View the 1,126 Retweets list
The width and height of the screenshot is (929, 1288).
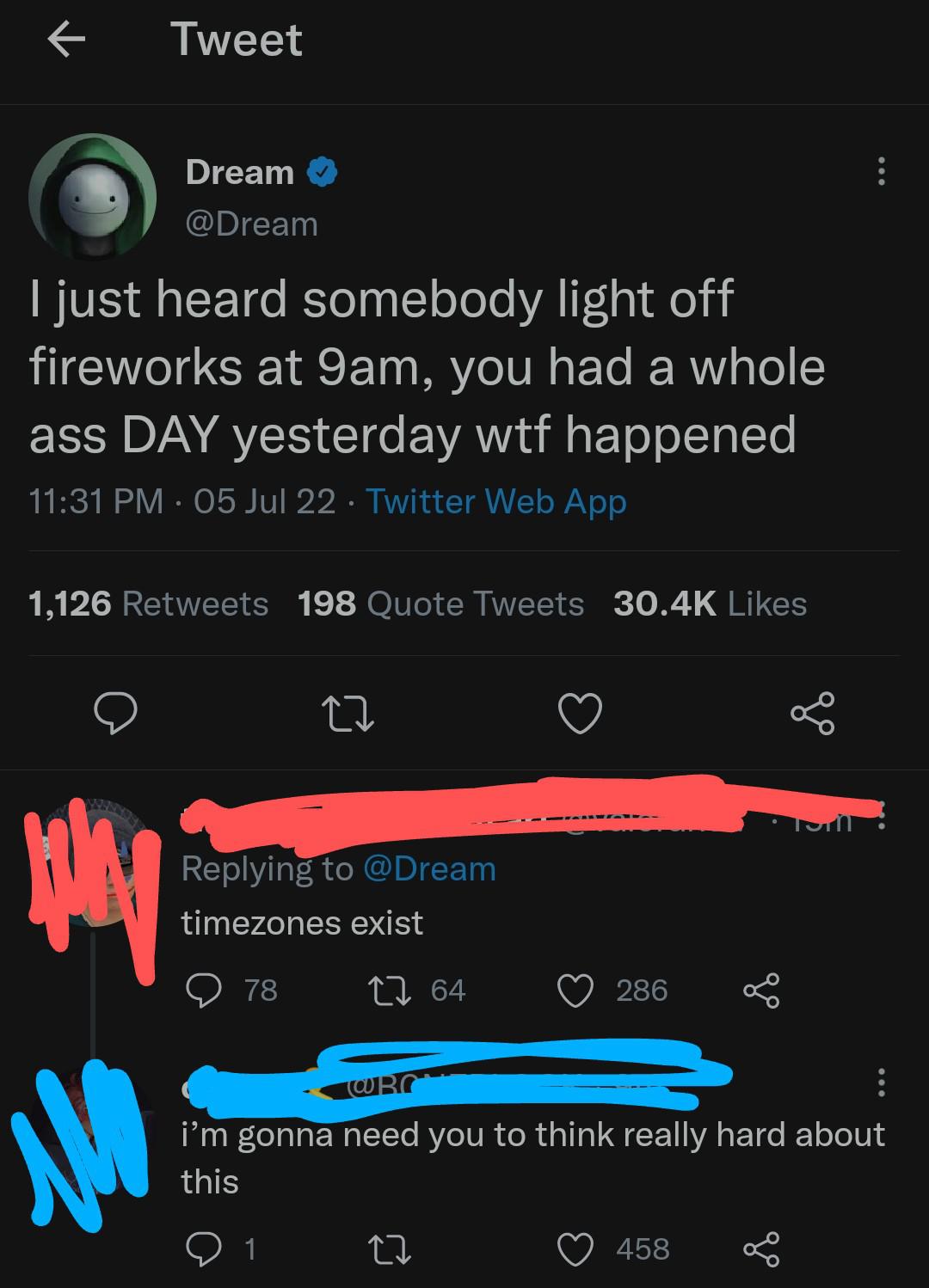[x=148, y=604]
